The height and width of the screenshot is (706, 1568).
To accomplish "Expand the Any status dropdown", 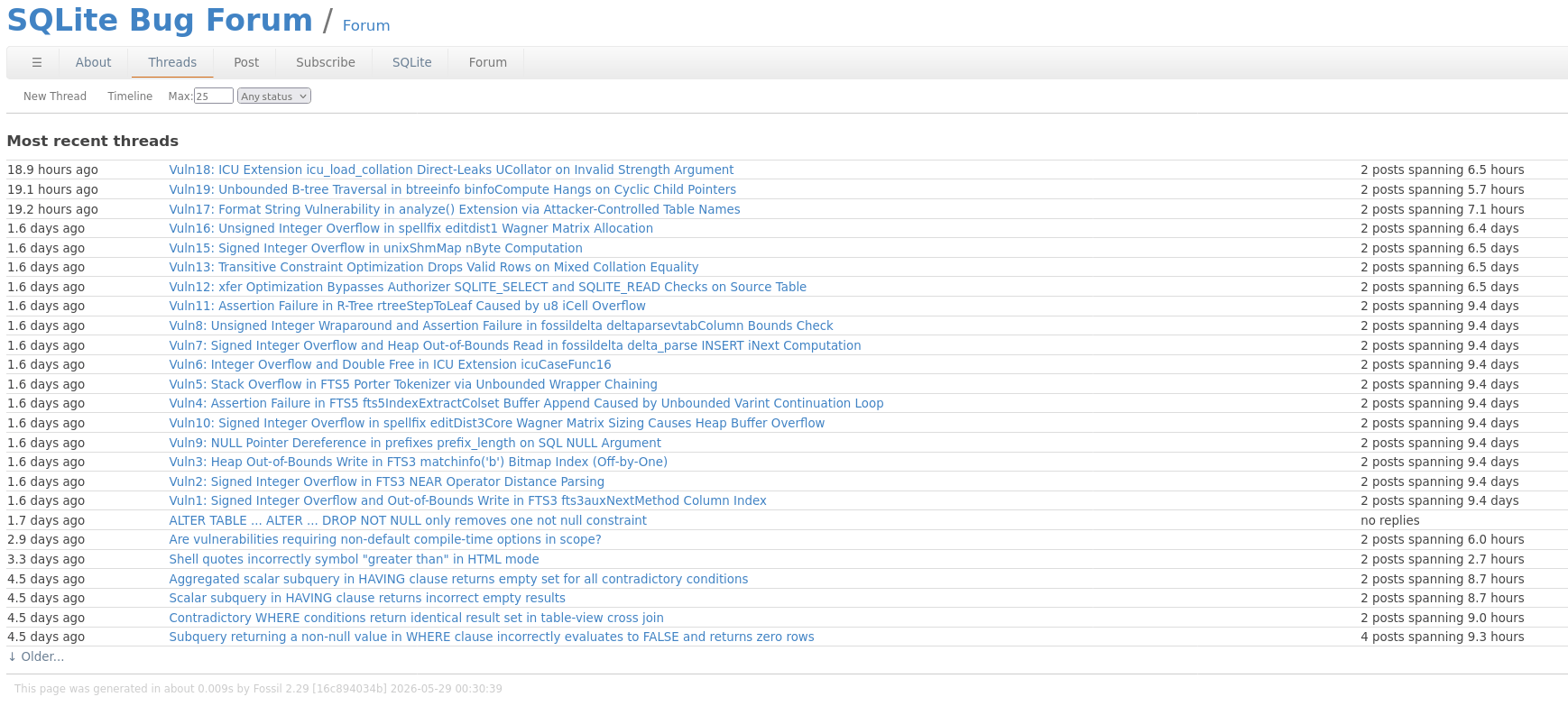I will (274, 96).
